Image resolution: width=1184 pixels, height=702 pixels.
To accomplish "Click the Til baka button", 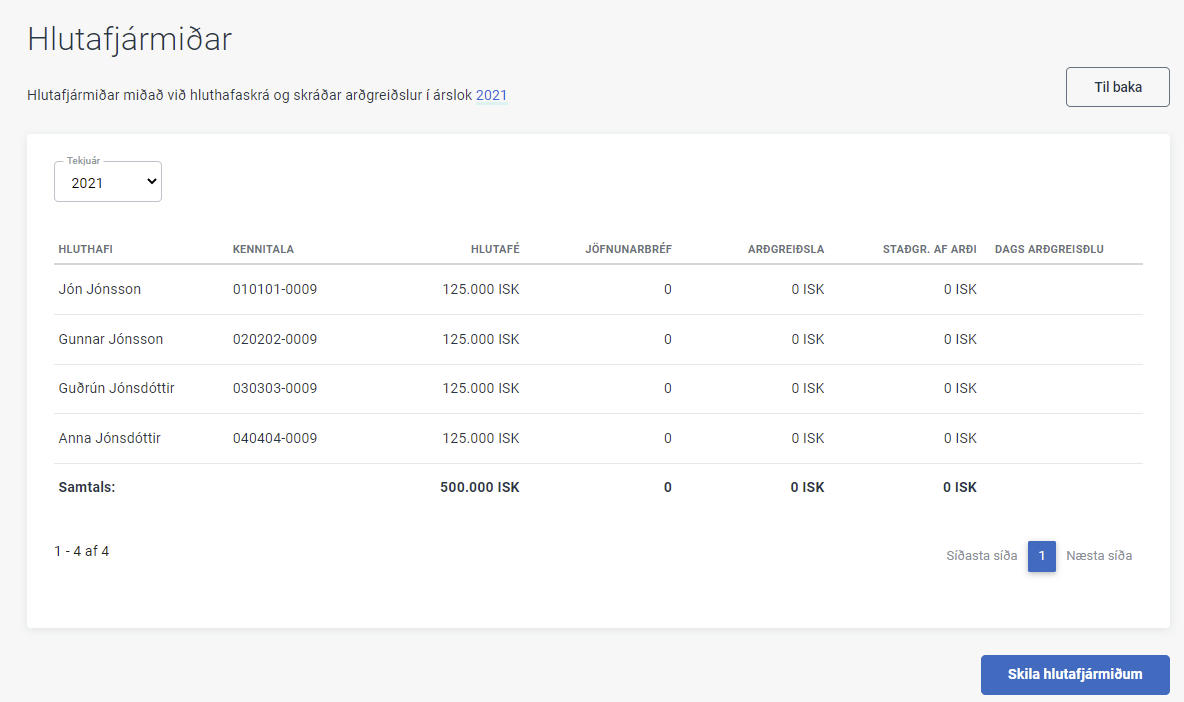I will [x=1118, y=87].
